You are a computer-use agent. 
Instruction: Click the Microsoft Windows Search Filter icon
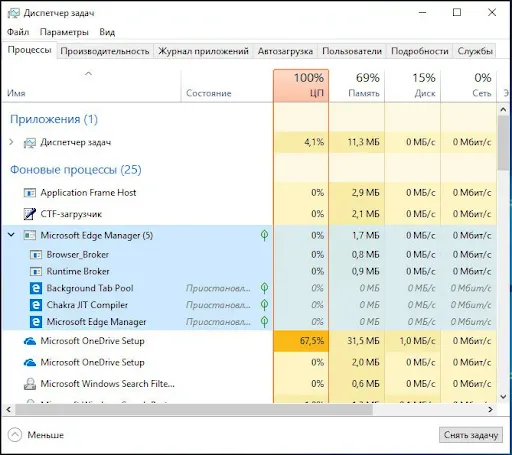click(30, 384)
